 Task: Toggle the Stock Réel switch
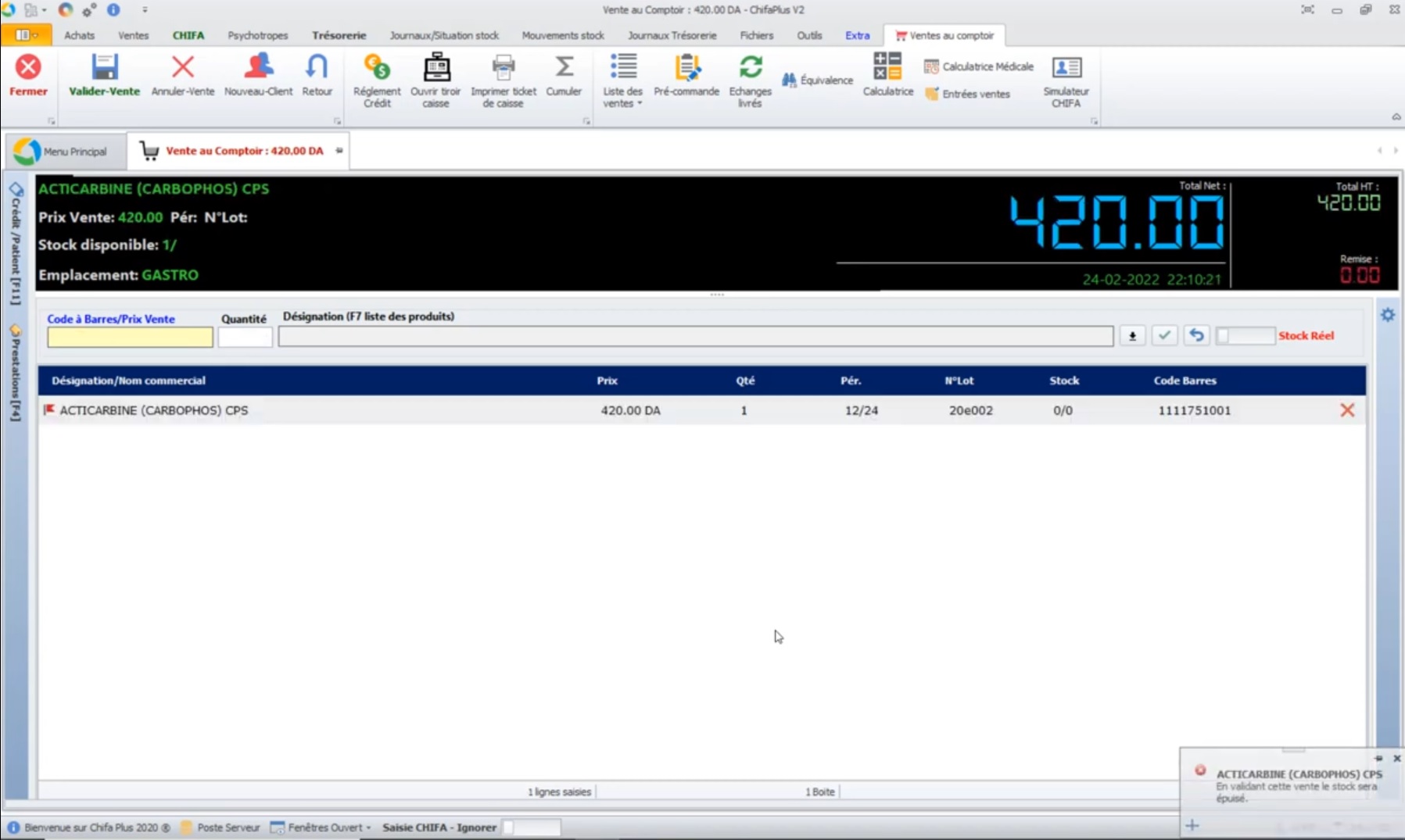pyautogui.click(x=1244, y=336)
